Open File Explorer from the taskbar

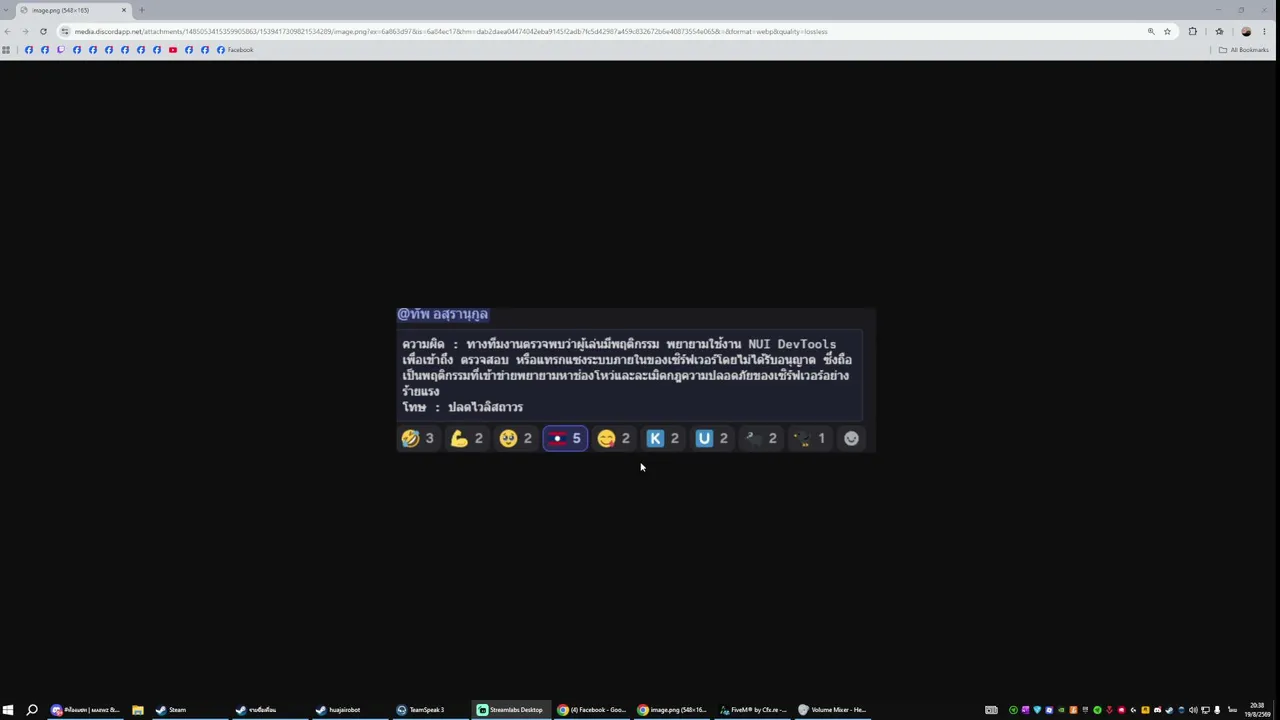(138, 710)
